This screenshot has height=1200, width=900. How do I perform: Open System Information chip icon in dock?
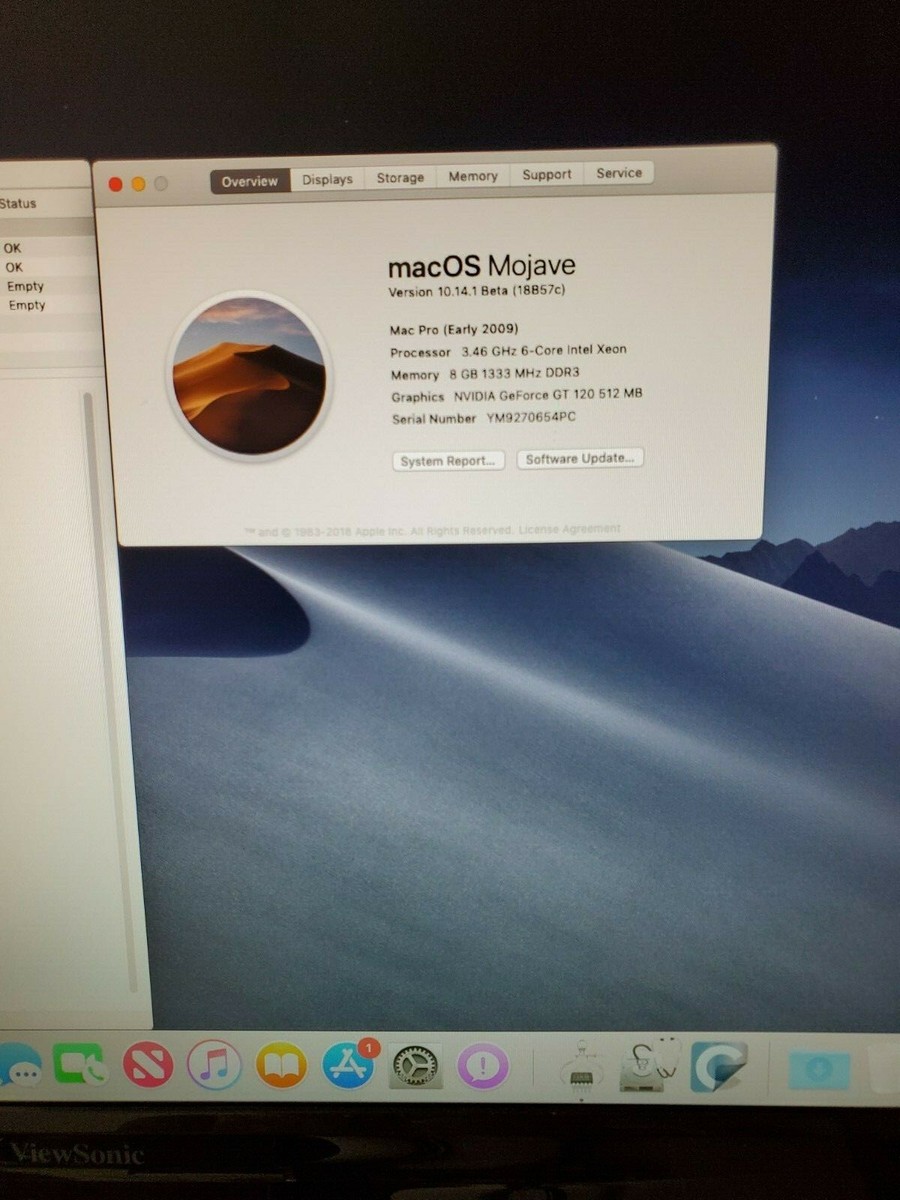(x=581, y=1066)
